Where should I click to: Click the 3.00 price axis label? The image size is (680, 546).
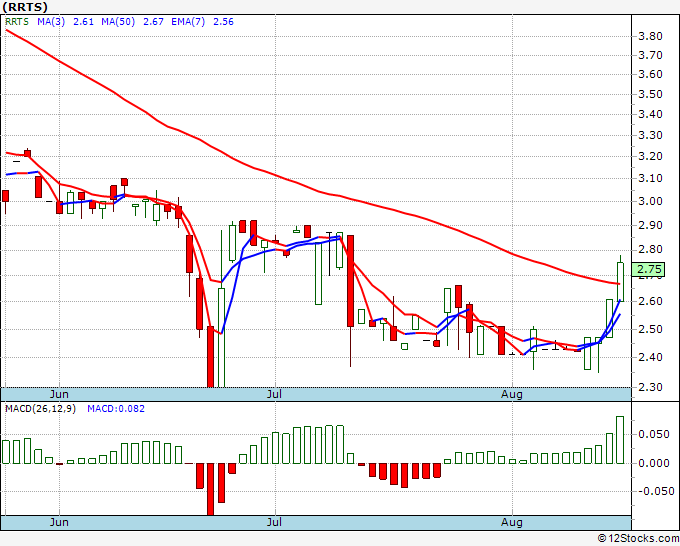pos(651,201)
